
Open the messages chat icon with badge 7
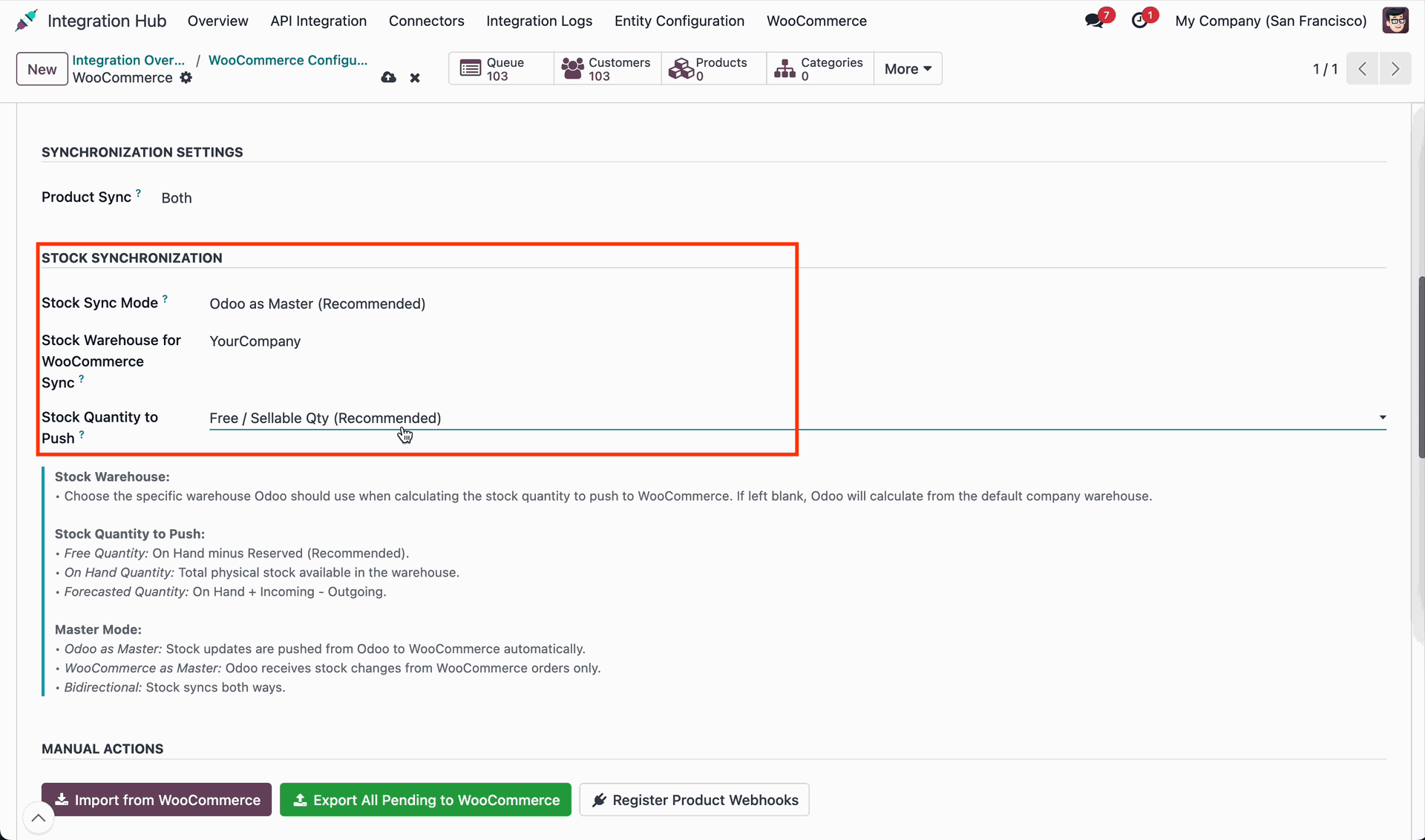point(1095,20)
